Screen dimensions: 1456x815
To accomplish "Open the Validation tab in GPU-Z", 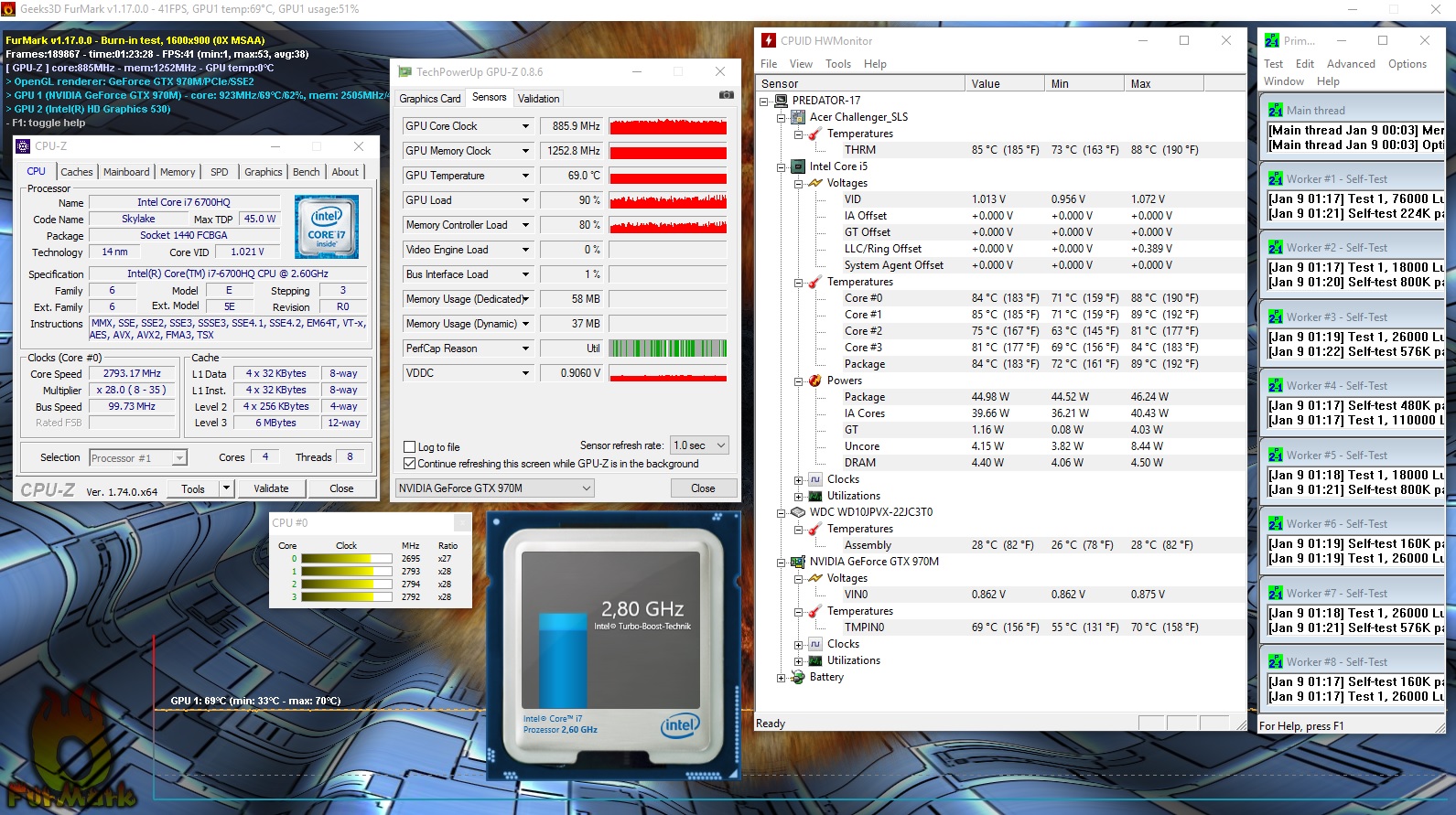I will [538, 99].
